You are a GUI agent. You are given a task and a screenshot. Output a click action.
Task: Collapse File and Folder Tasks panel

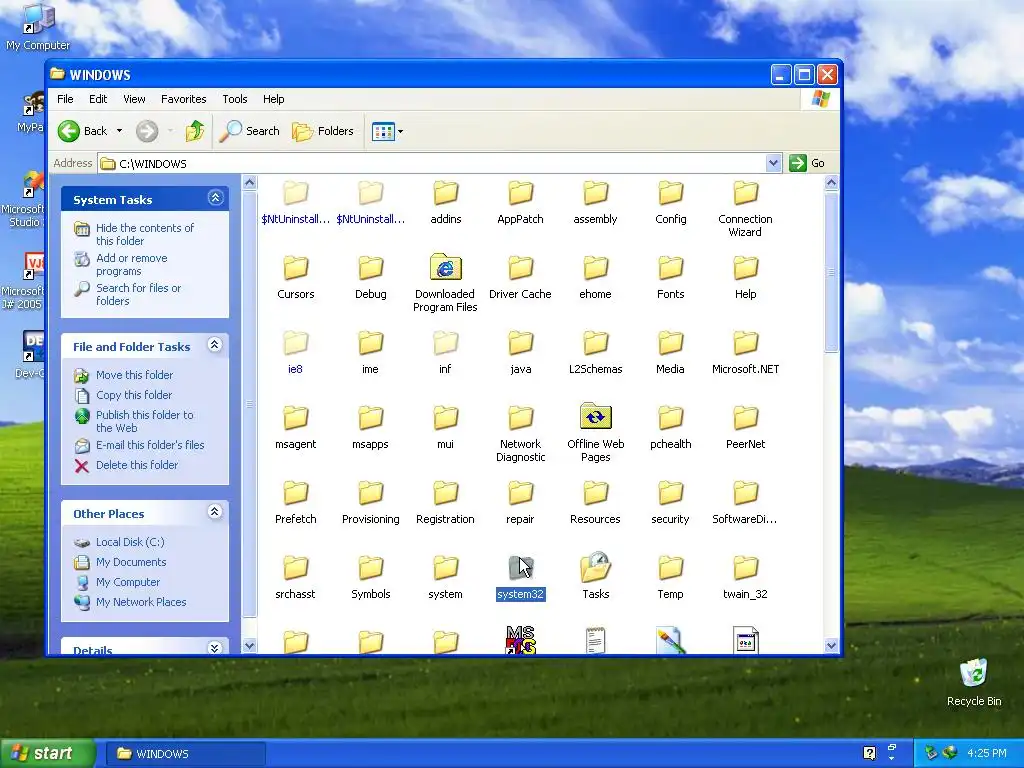(x=215, y=345)
